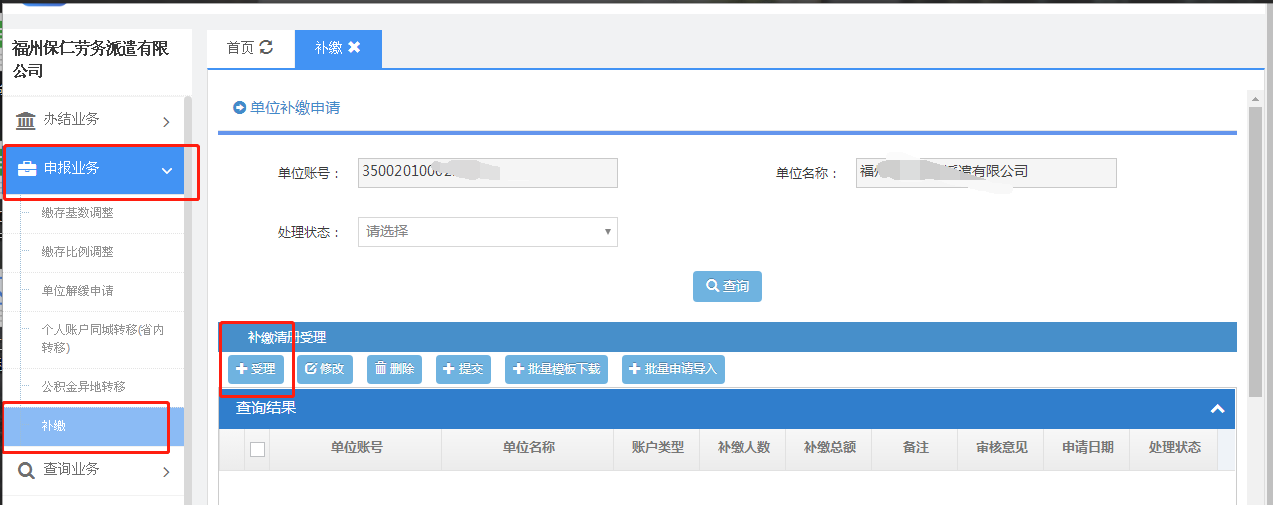Click the briefcase icon beside 申报业务
Image resolution: width=1273 pixels, height=505 pixels.
(27, 168)
